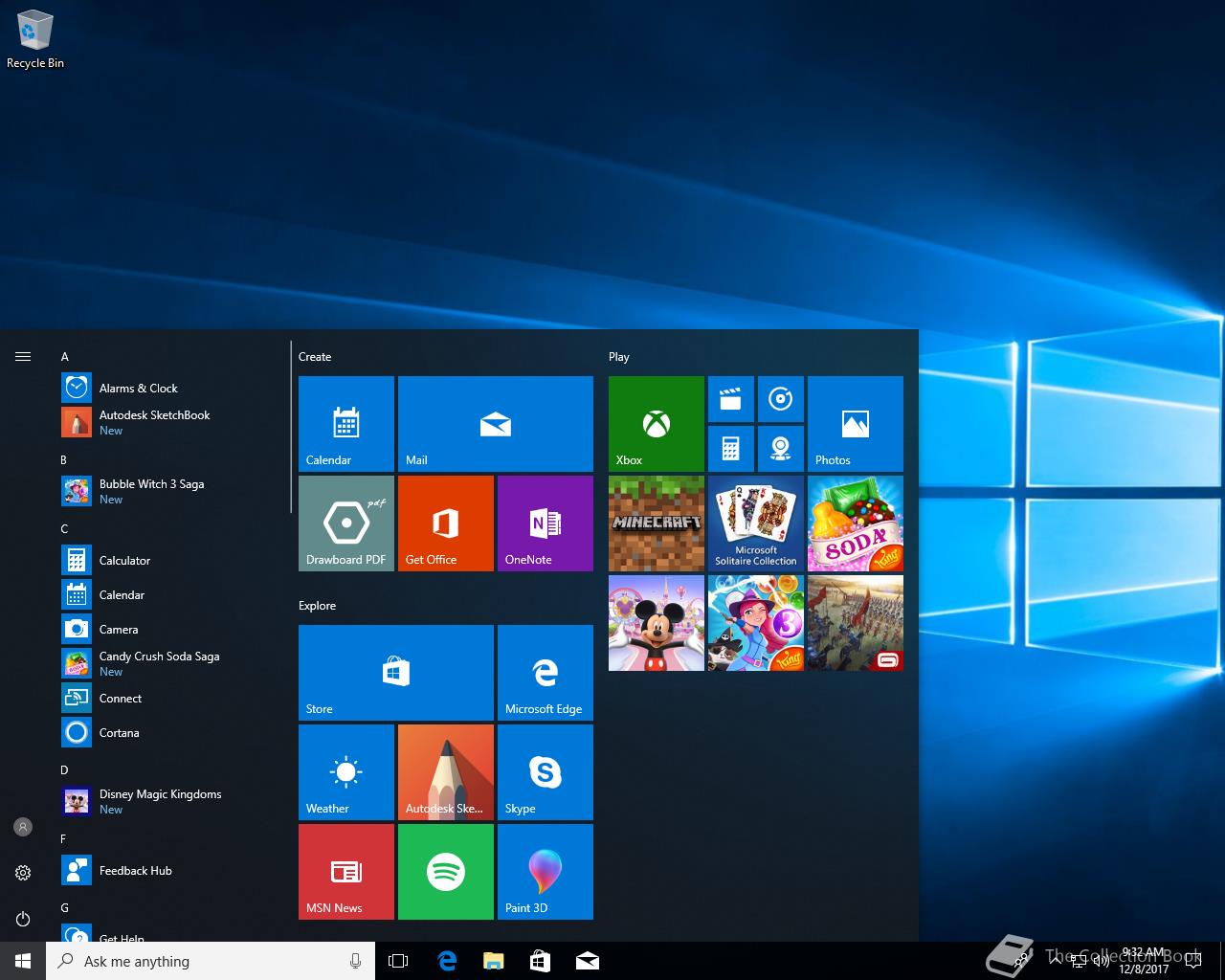
Task: Open the Movies & TV small tile
Action: click(x=731, y=399)
